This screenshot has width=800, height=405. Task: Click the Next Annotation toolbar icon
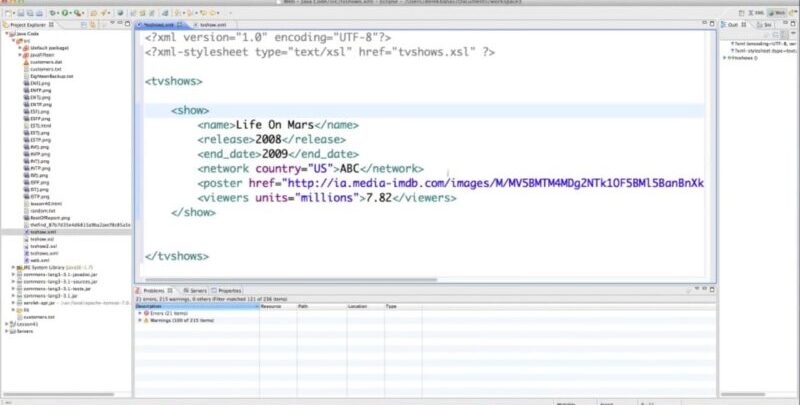point(178,13)
